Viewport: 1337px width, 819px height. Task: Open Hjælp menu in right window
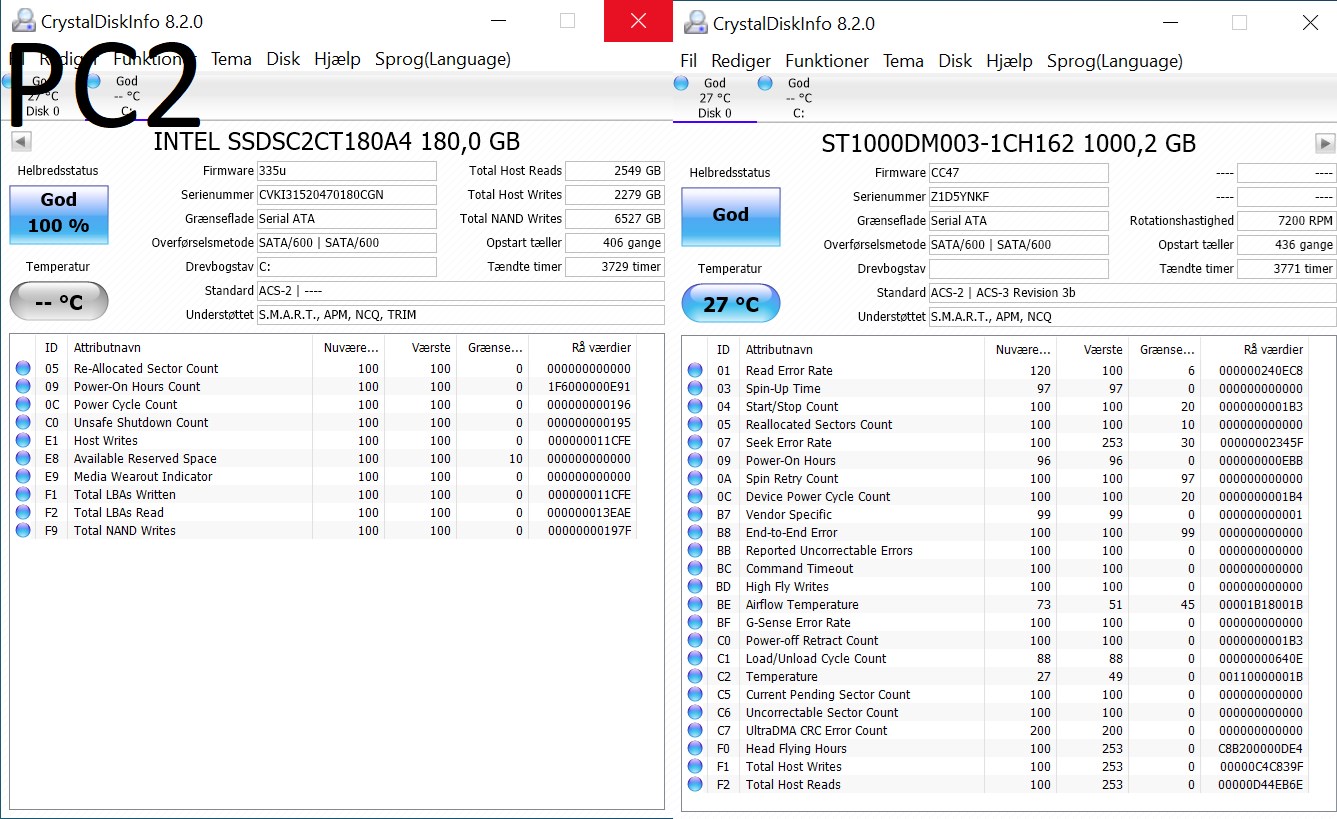tap(1009, 61)
